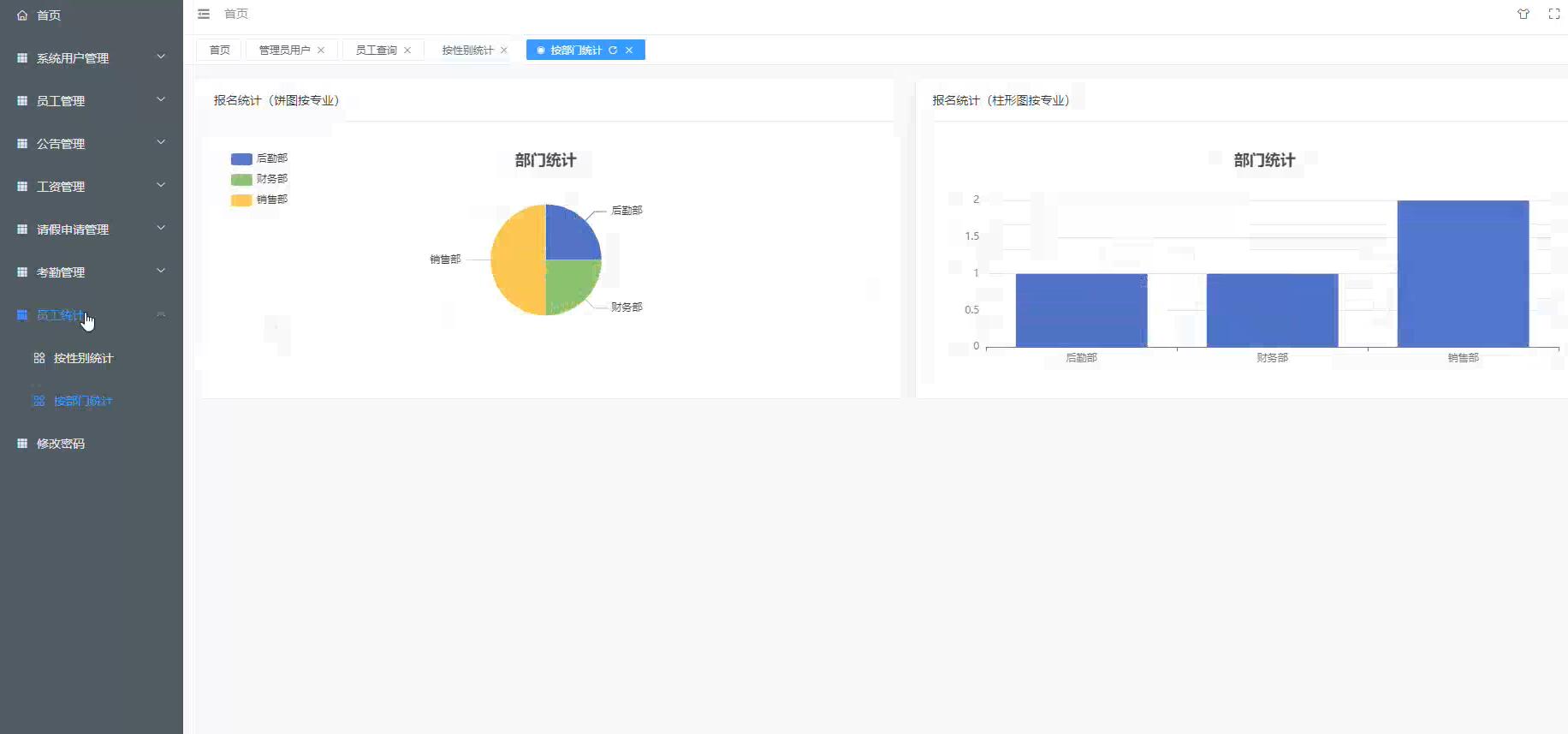Click the 销售部 x-axis label under bar chart
The height and width of the screenshot is (734, 1568).
[1463, 358]
